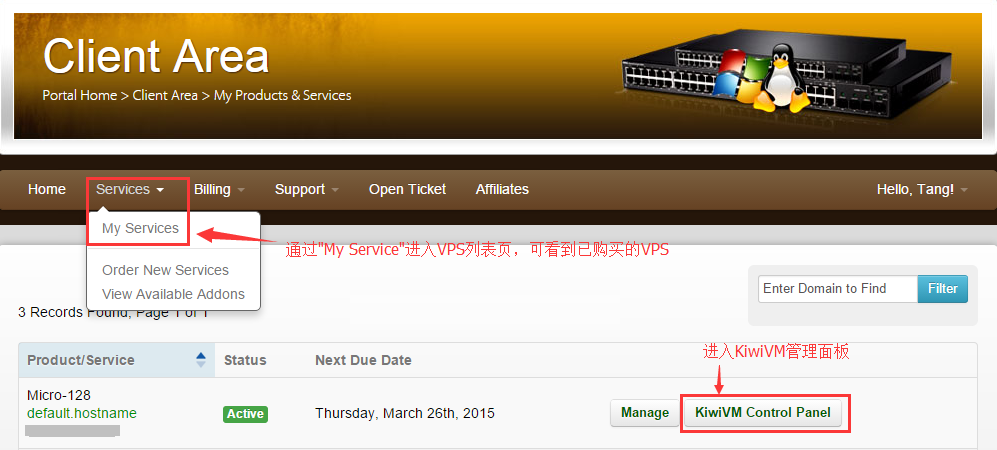This screenshot has height=450, width=997.
Task: Click the Filter button
Action: [942, 289]
